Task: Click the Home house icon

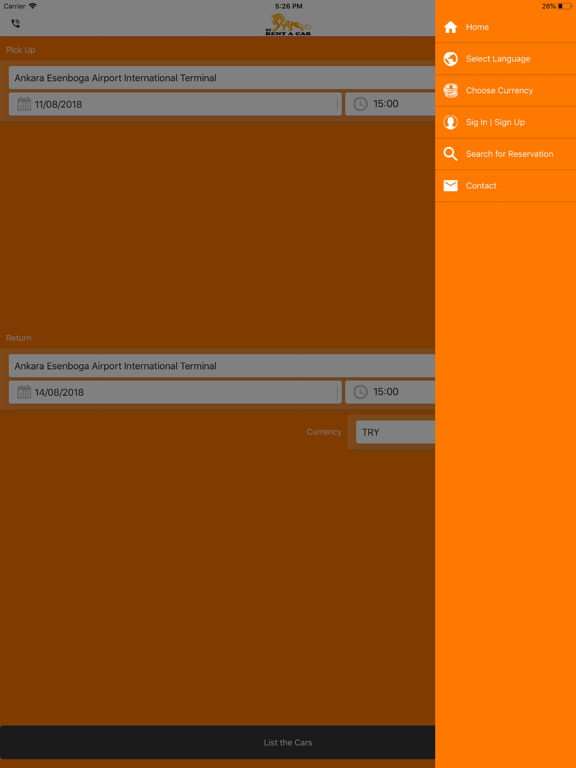Action: pos(450,27)
